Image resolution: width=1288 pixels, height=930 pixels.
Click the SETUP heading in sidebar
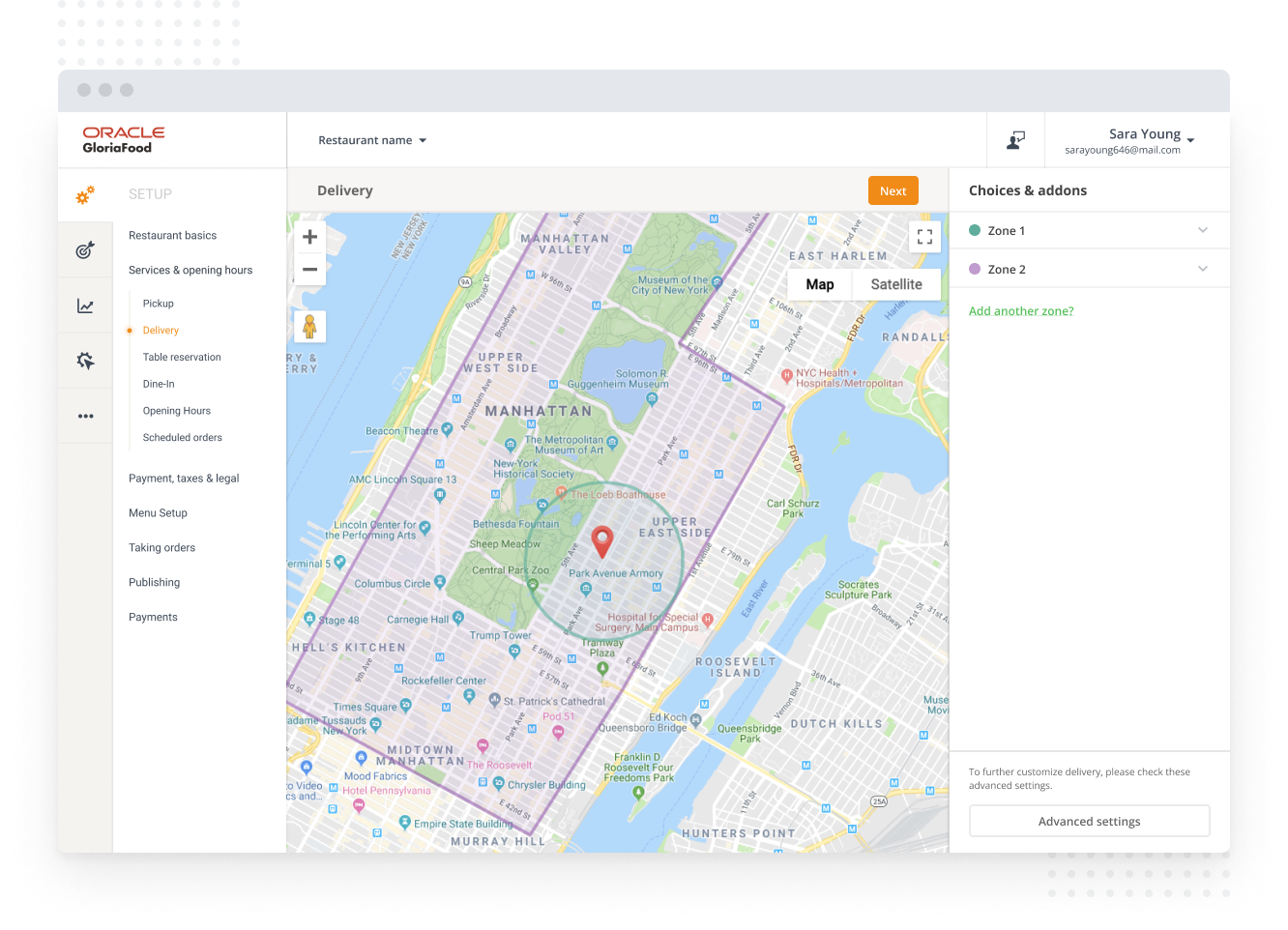[x=150, y=194]
